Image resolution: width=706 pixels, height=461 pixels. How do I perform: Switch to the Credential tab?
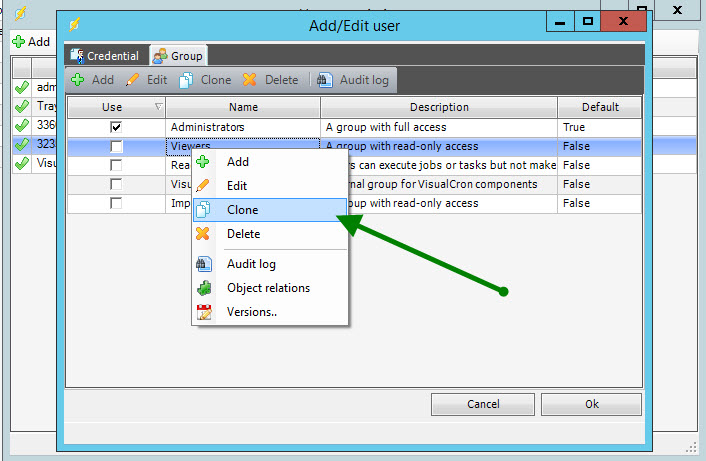(104, 56)
